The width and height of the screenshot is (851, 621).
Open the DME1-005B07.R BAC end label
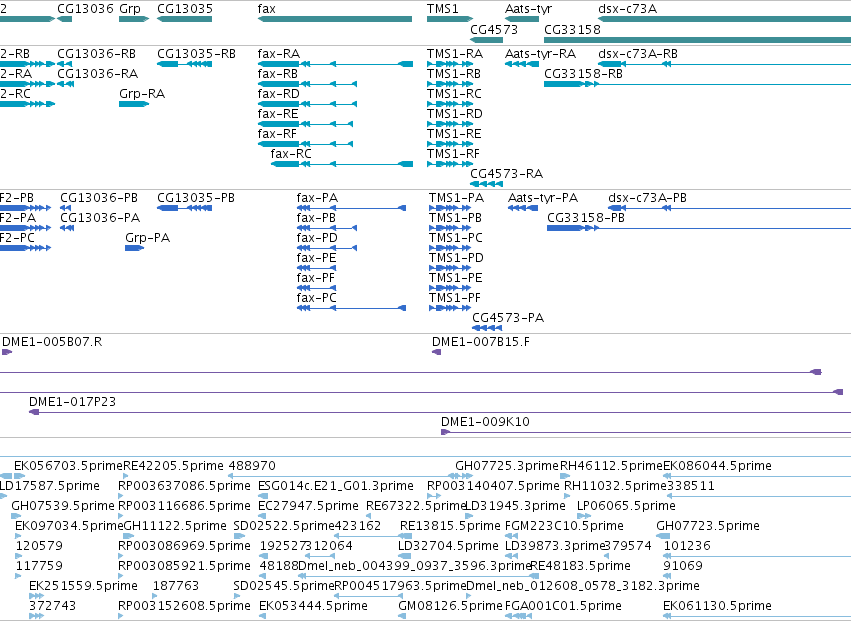52,342
